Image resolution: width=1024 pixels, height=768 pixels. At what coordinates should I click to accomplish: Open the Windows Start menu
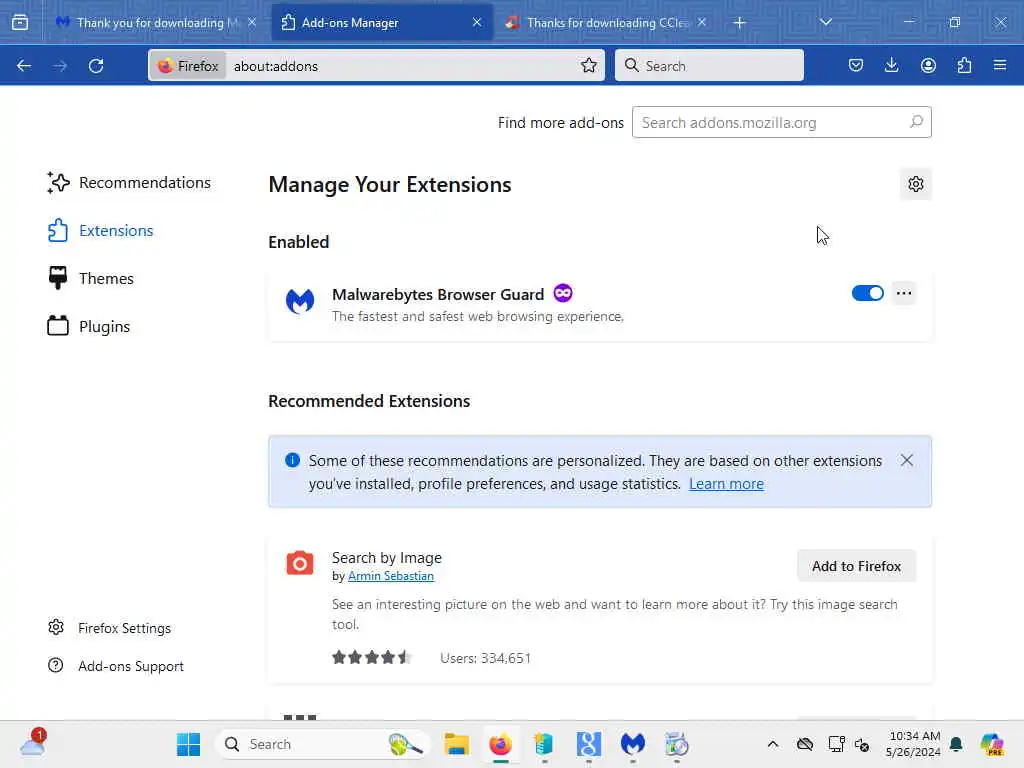click(x=188, y=744)
